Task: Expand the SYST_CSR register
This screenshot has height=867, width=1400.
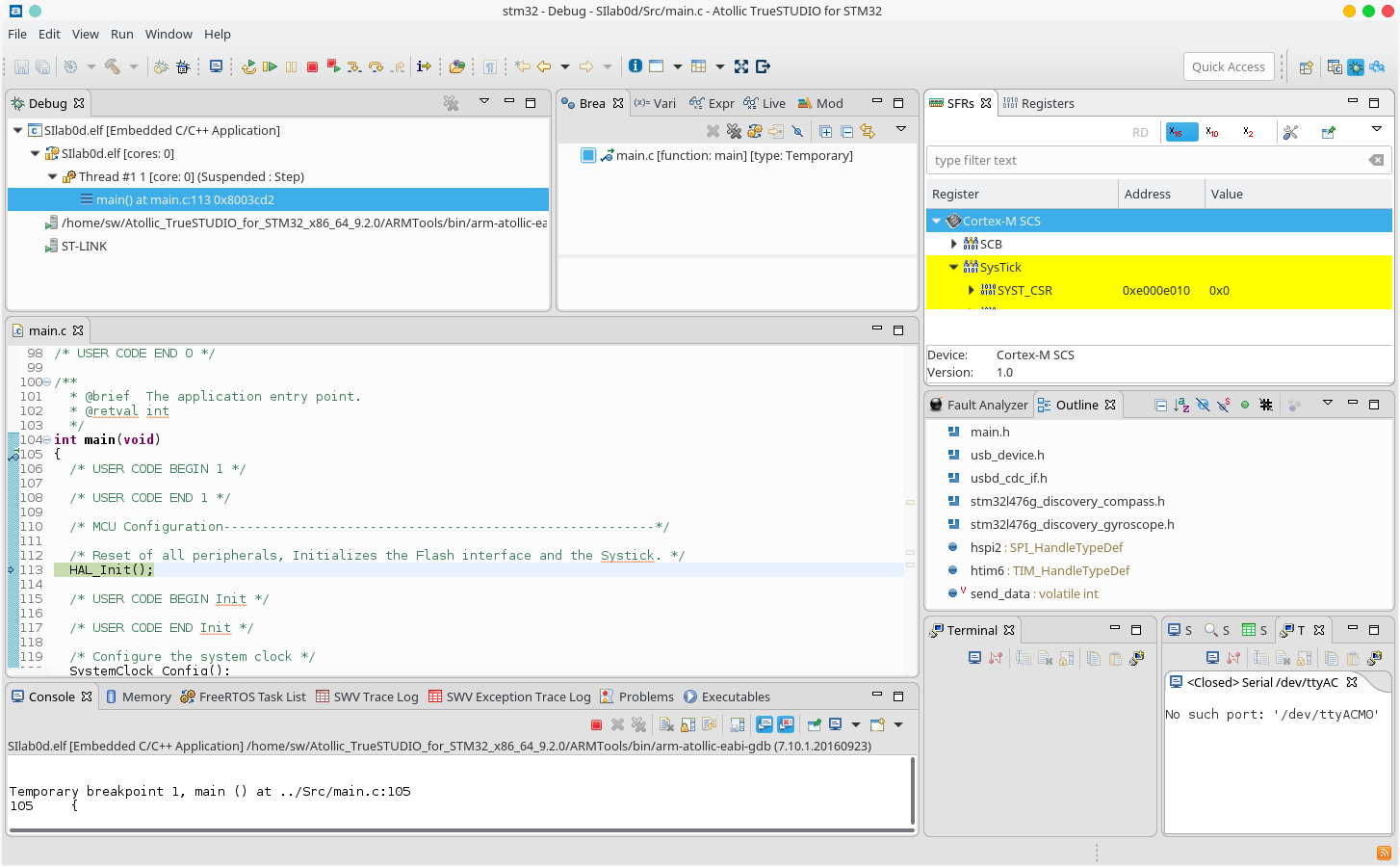Action: pyautogui.click(x=971, y=290)
